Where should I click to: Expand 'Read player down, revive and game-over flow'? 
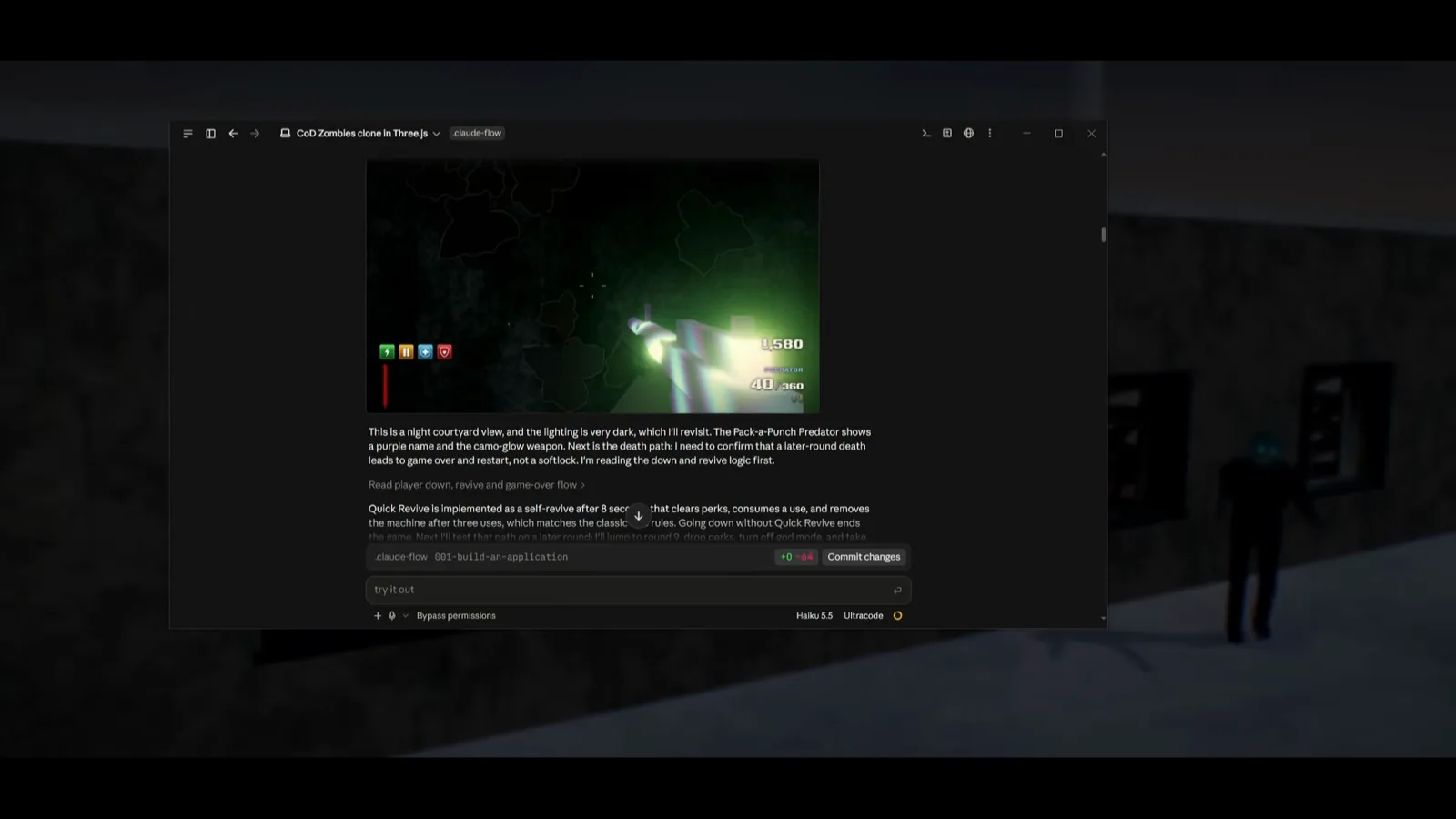(477, 485)
